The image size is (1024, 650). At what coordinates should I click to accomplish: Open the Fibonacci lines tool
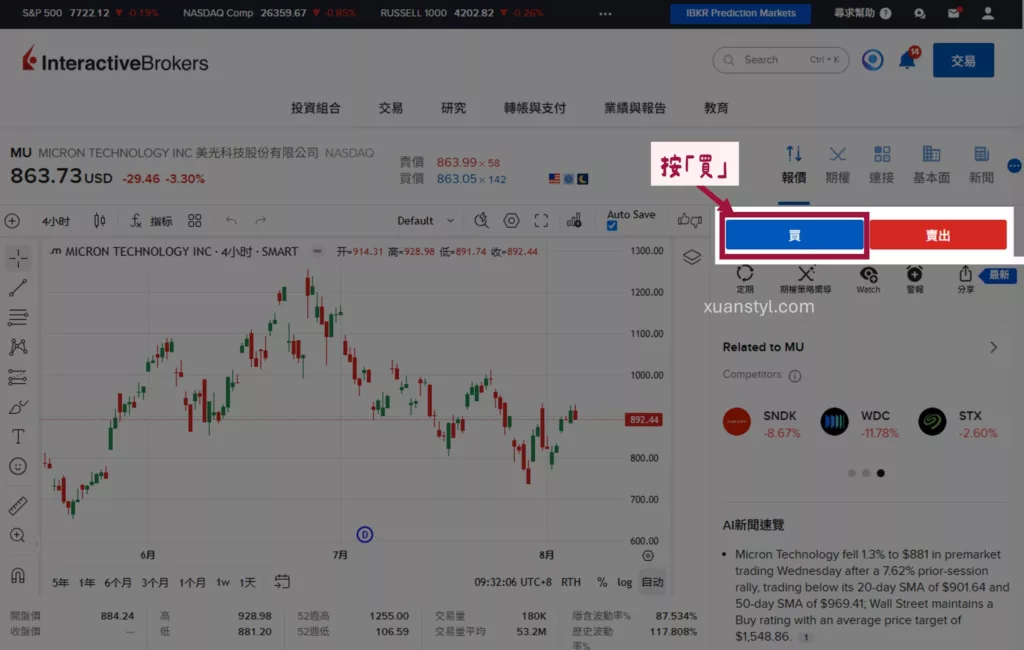pos(18,317)
